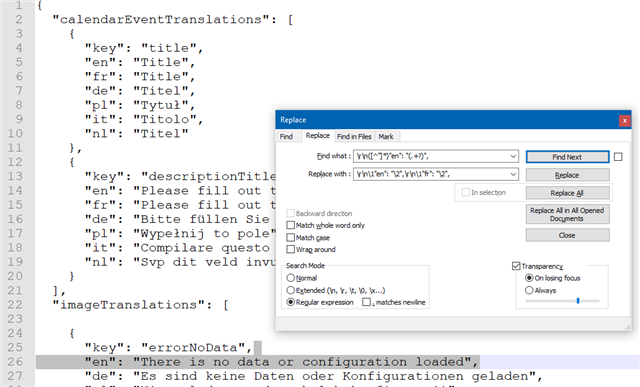Enable Match whole word only
The width and height of the screenshot is (640, 387).
(290, 225)
